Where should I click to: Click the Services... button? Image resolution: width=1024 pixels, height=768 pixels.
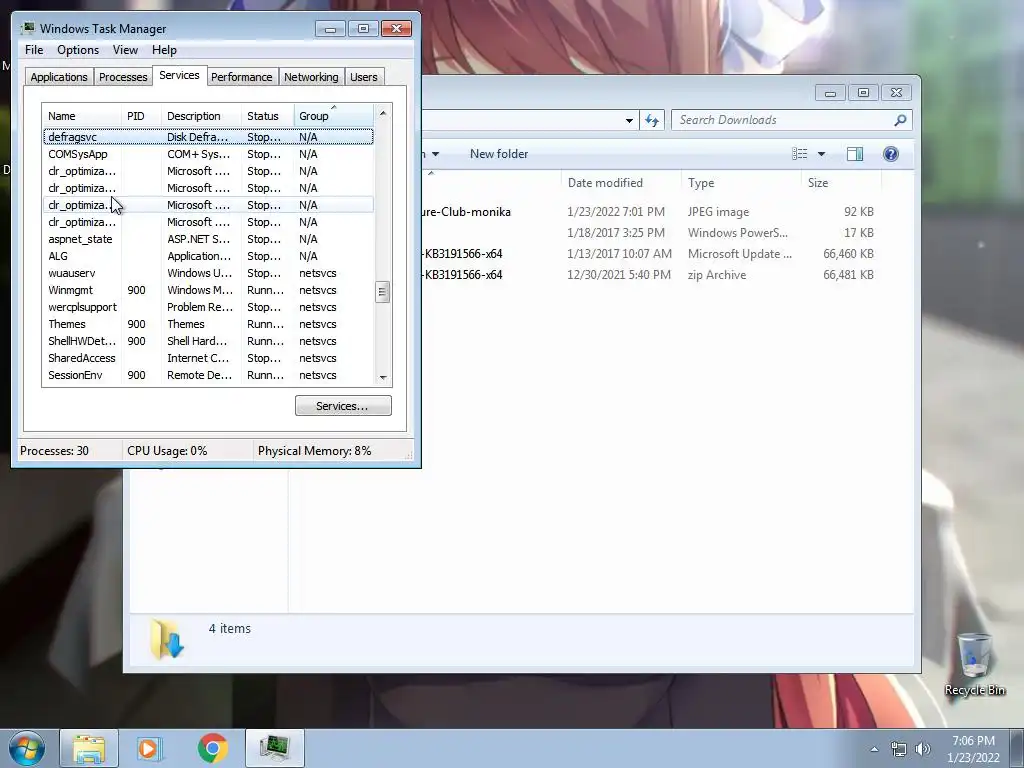pyautogui.click(x=343, y=406)
